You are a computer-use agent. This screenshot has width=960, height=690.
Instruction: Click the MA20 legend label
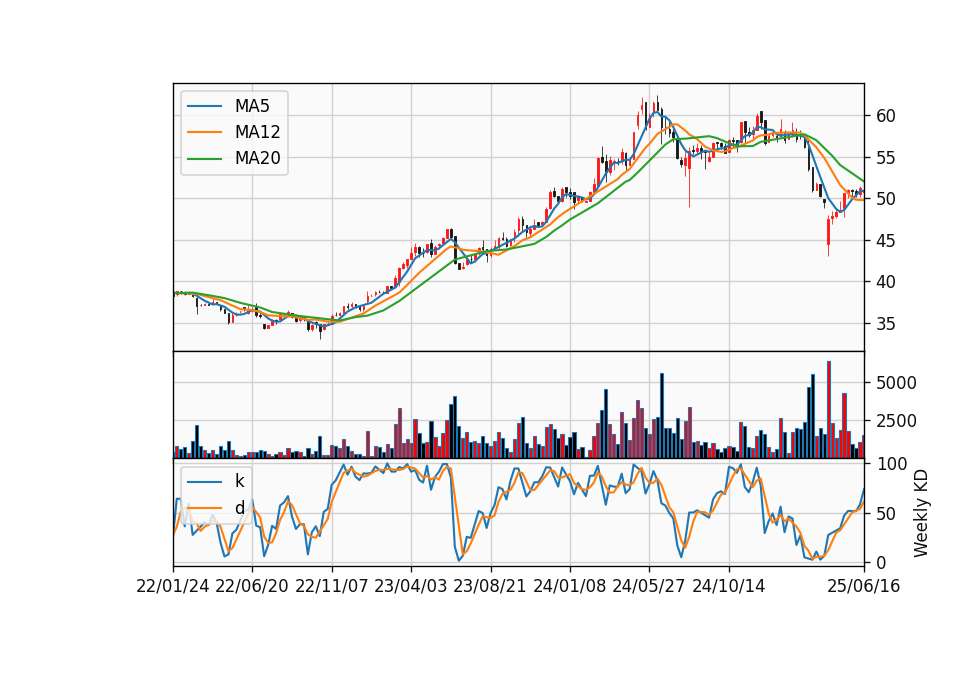257,158
